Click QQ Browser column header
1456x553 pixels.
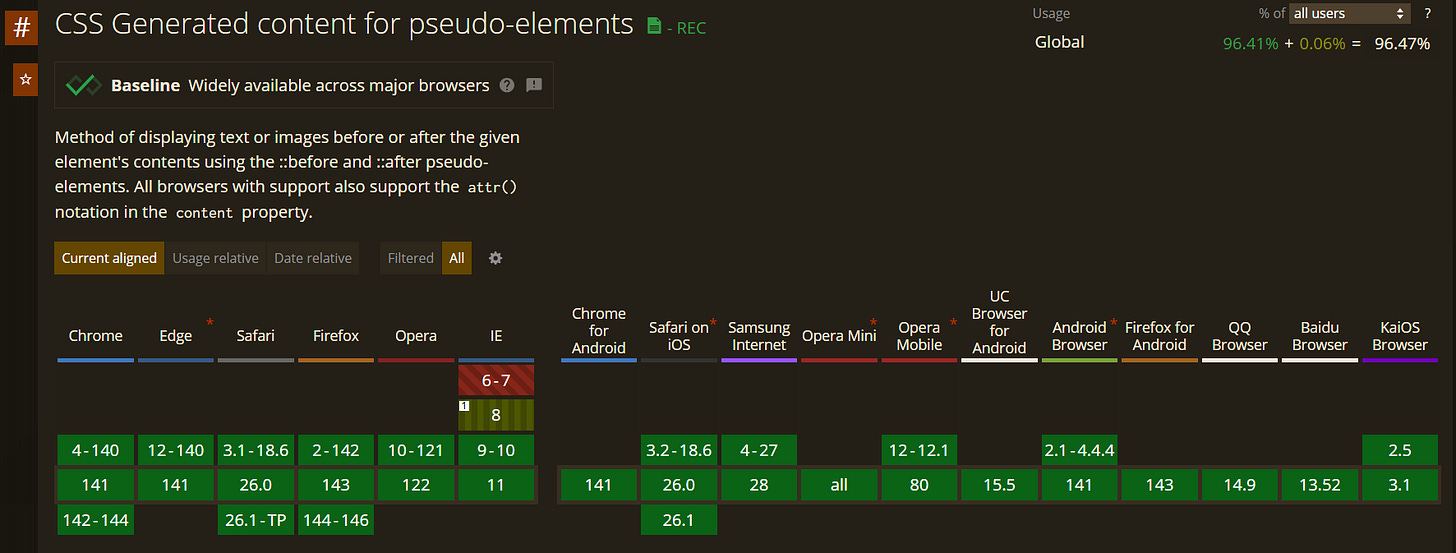click(1239, 336)
